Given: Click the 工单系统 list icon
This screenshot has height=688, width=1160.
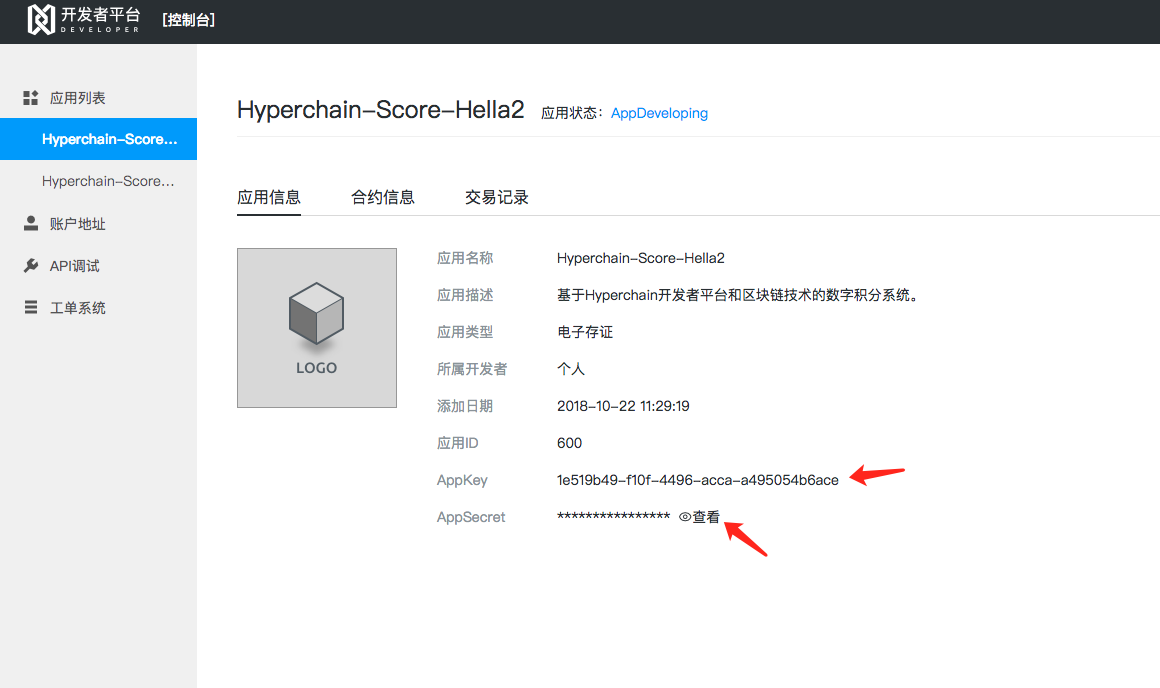Looking at the screenshot, I should (30, 307).
